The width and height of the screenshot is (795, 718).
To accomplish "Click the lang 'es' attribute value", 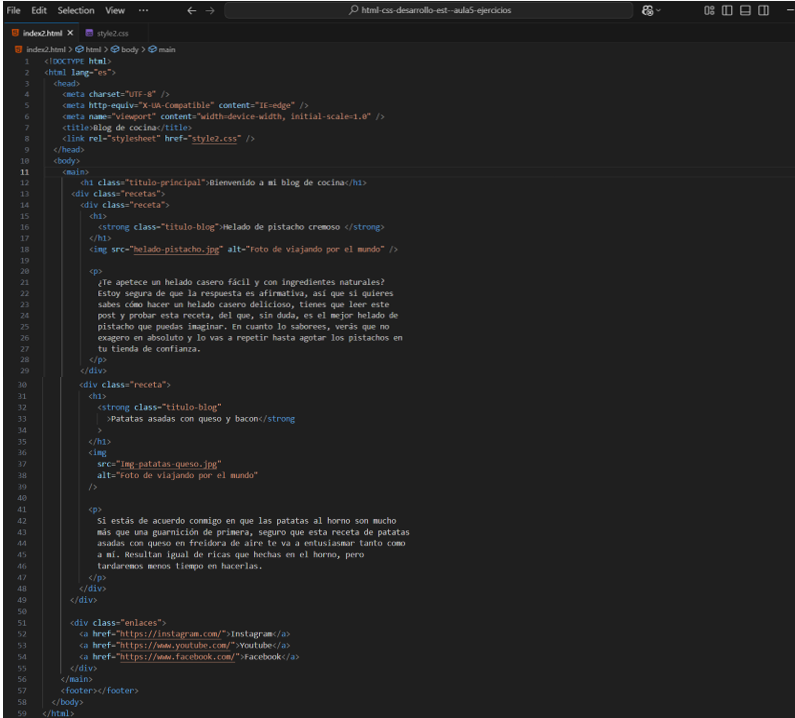I will (102, 73).
